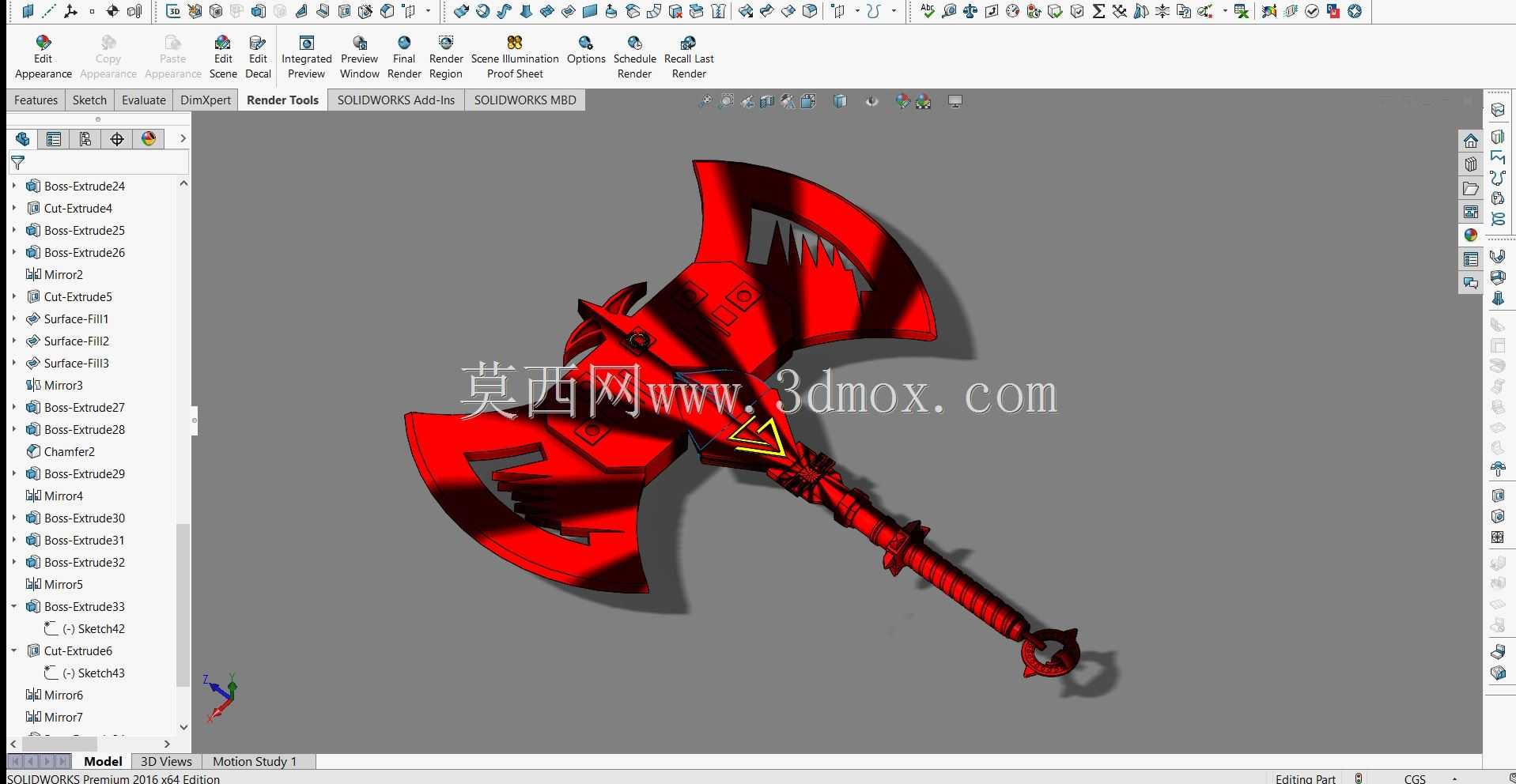1516x784 pixels.
Task: Launch Integrated Preview
Action: pyautogui.click(x=307, y=57)
